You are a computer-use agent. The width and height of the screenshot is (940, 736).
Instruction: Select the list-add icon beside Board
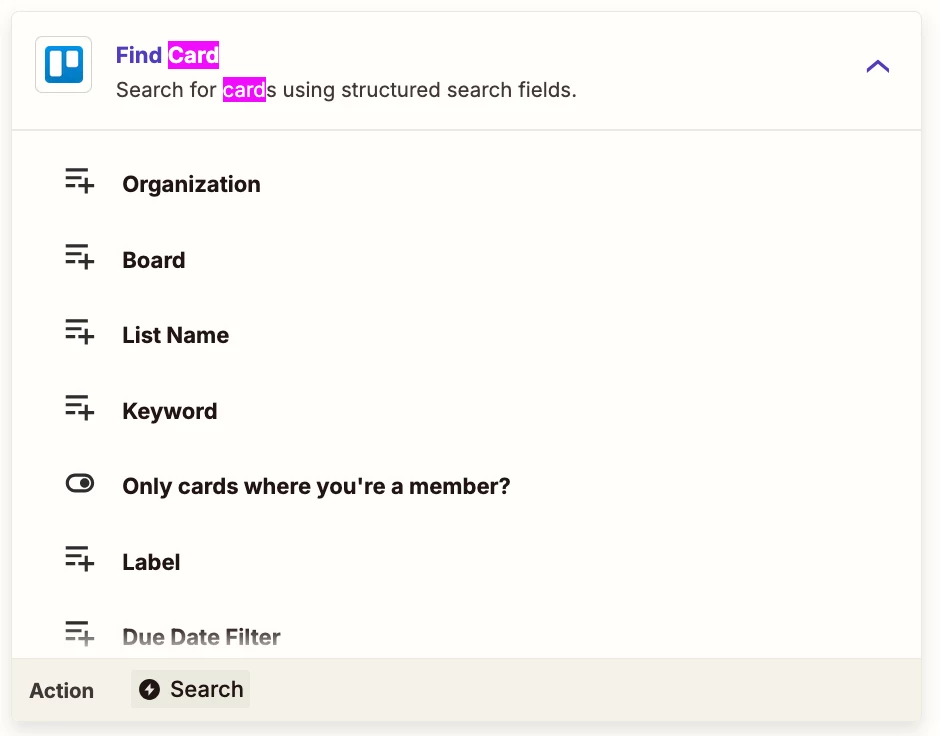click(x=80, y=257)
